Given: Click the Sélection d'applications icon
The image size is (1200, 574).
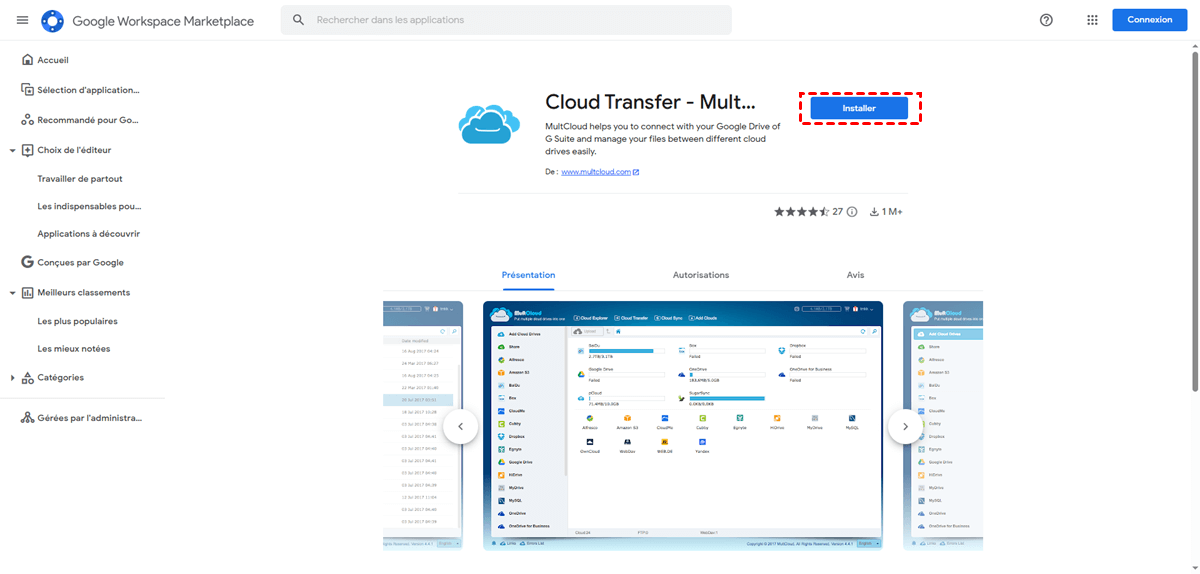Looking at the screenshot, I should [28, 90].
